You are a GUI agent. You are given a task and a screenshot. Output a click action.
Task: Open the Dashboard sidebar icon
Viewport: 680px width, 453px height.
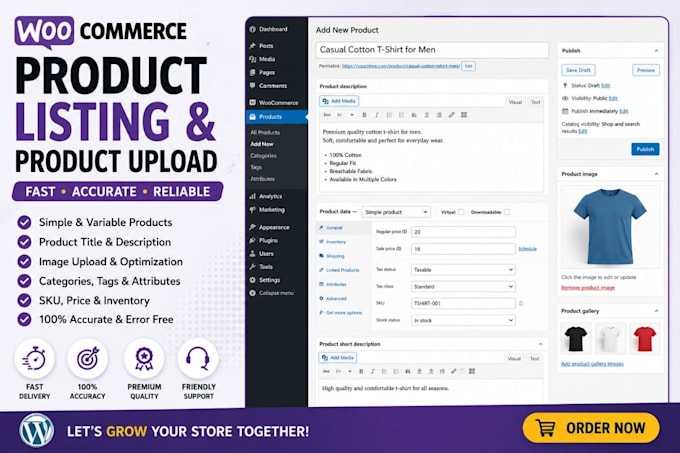252,29
